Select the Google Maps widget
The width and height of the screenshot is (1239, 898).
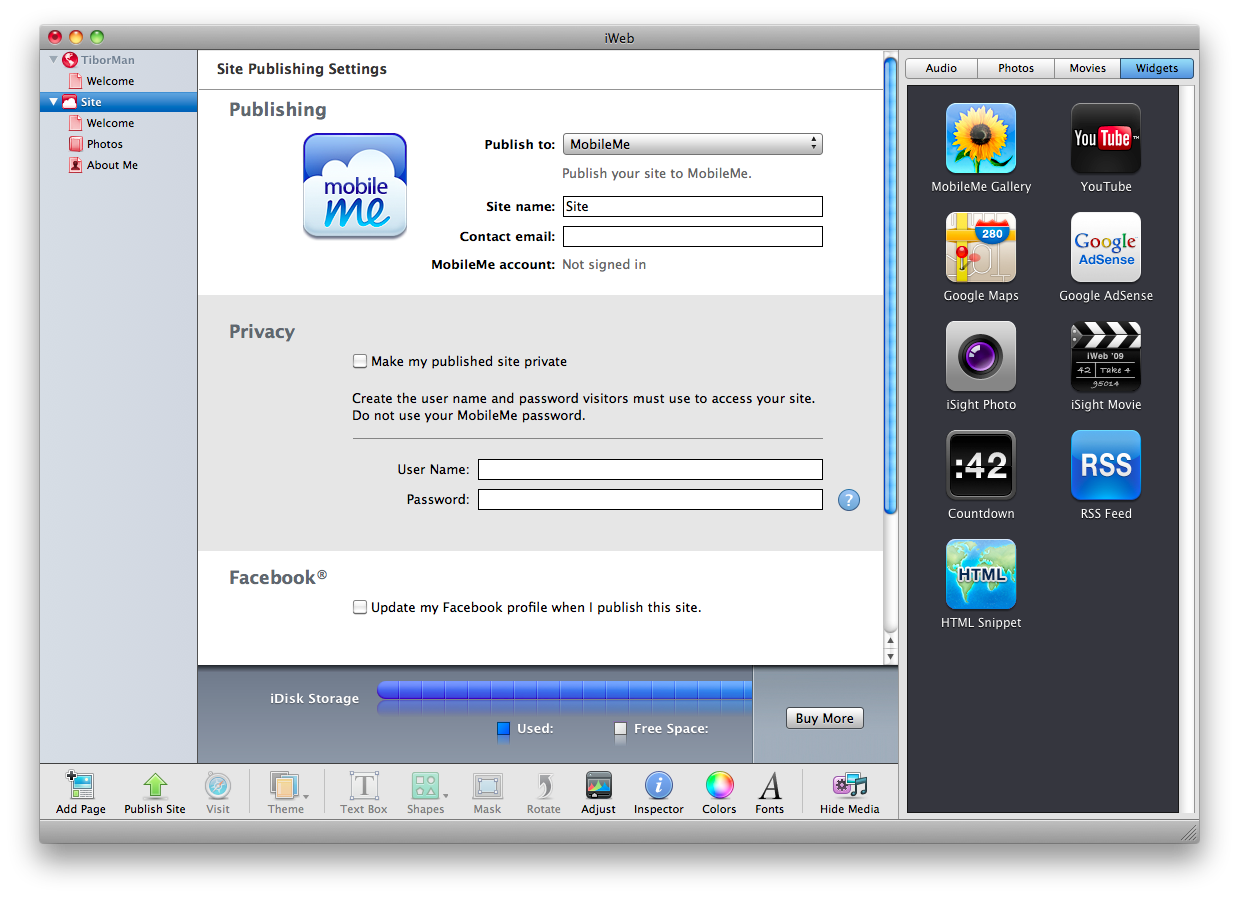[981, 248]
